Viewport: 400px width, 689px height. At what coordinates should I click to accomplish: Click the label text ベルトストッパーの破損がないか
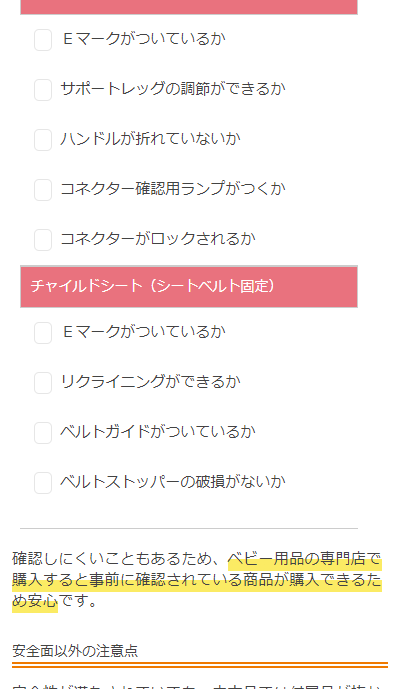coord(173,482)
